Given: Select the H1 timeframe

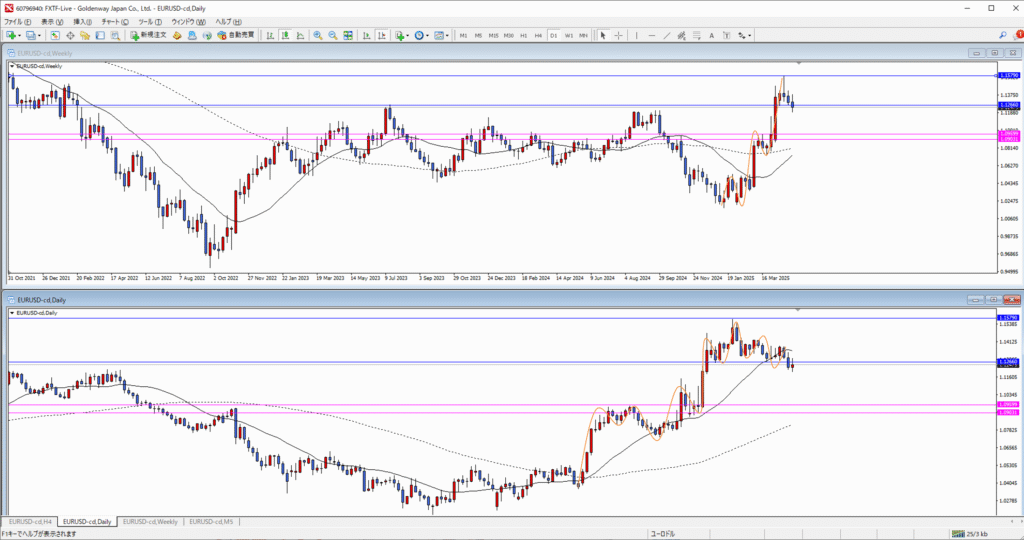Looking at the screenshot, I should (x=524, y=35).
